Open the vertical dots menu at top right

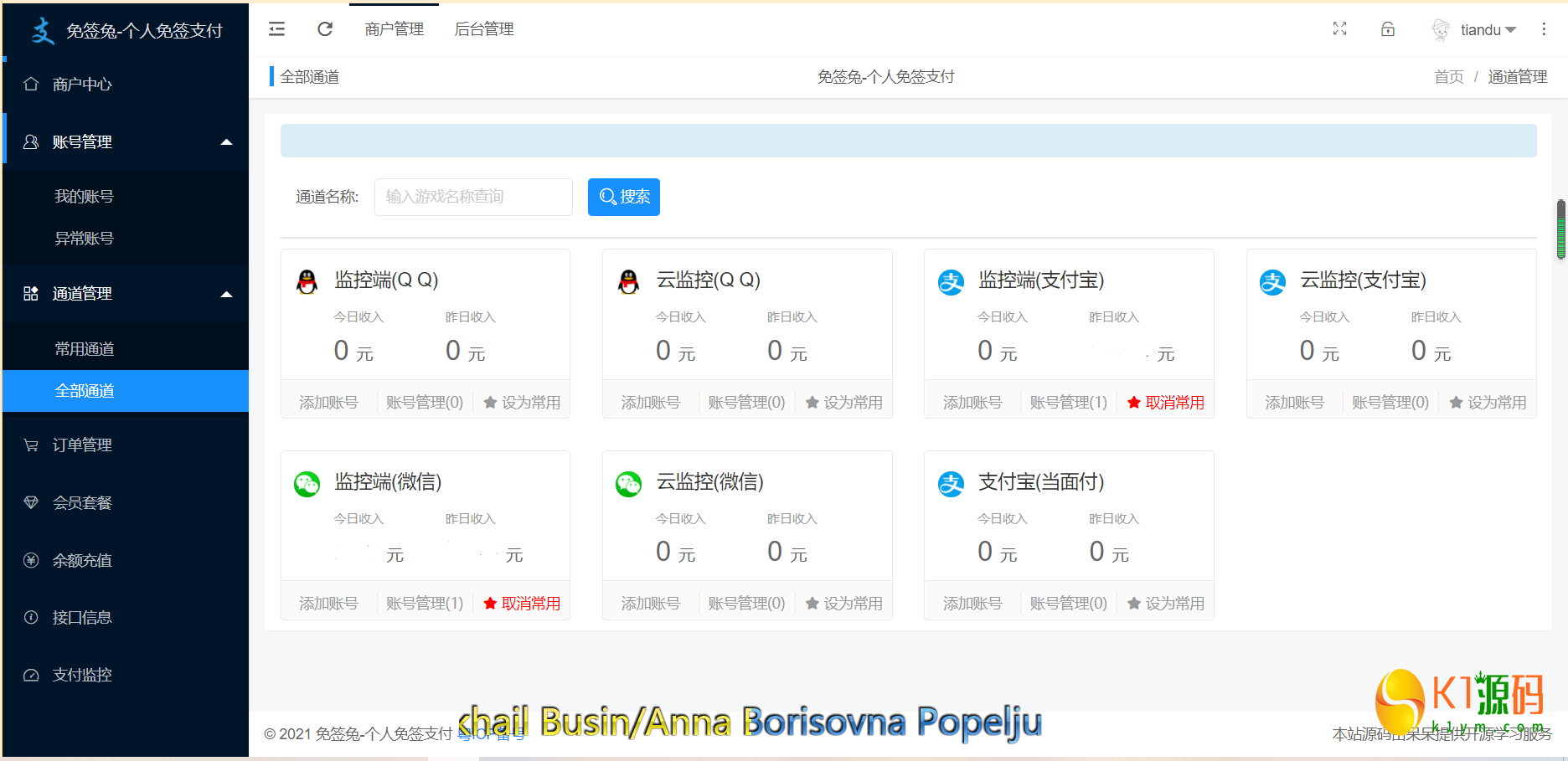pos(1545,28)
